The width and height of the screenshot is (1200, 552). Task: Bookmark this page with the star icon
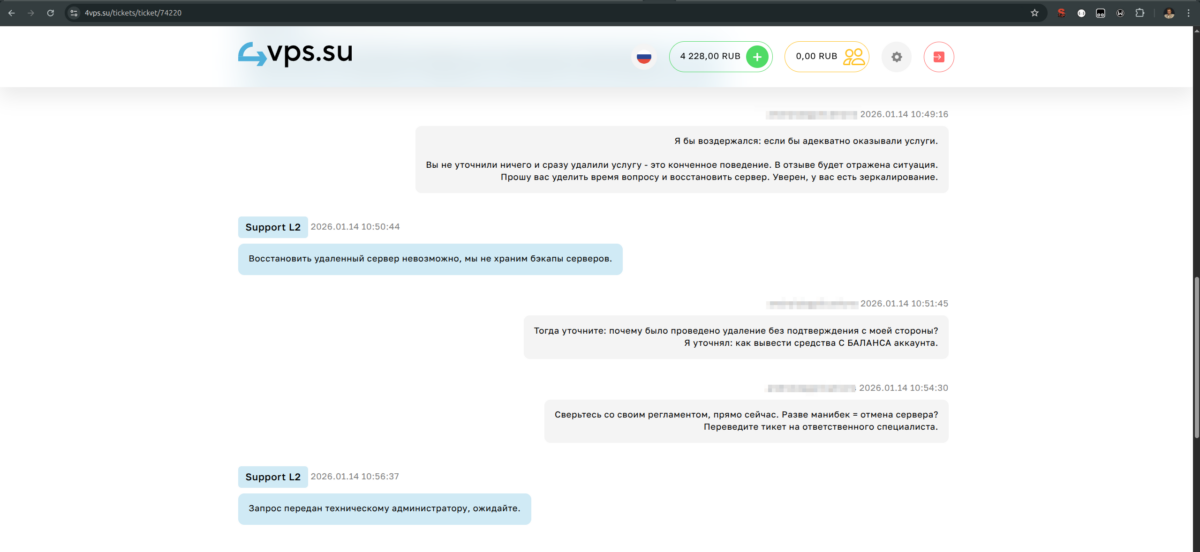click(x=1035, y=13)
